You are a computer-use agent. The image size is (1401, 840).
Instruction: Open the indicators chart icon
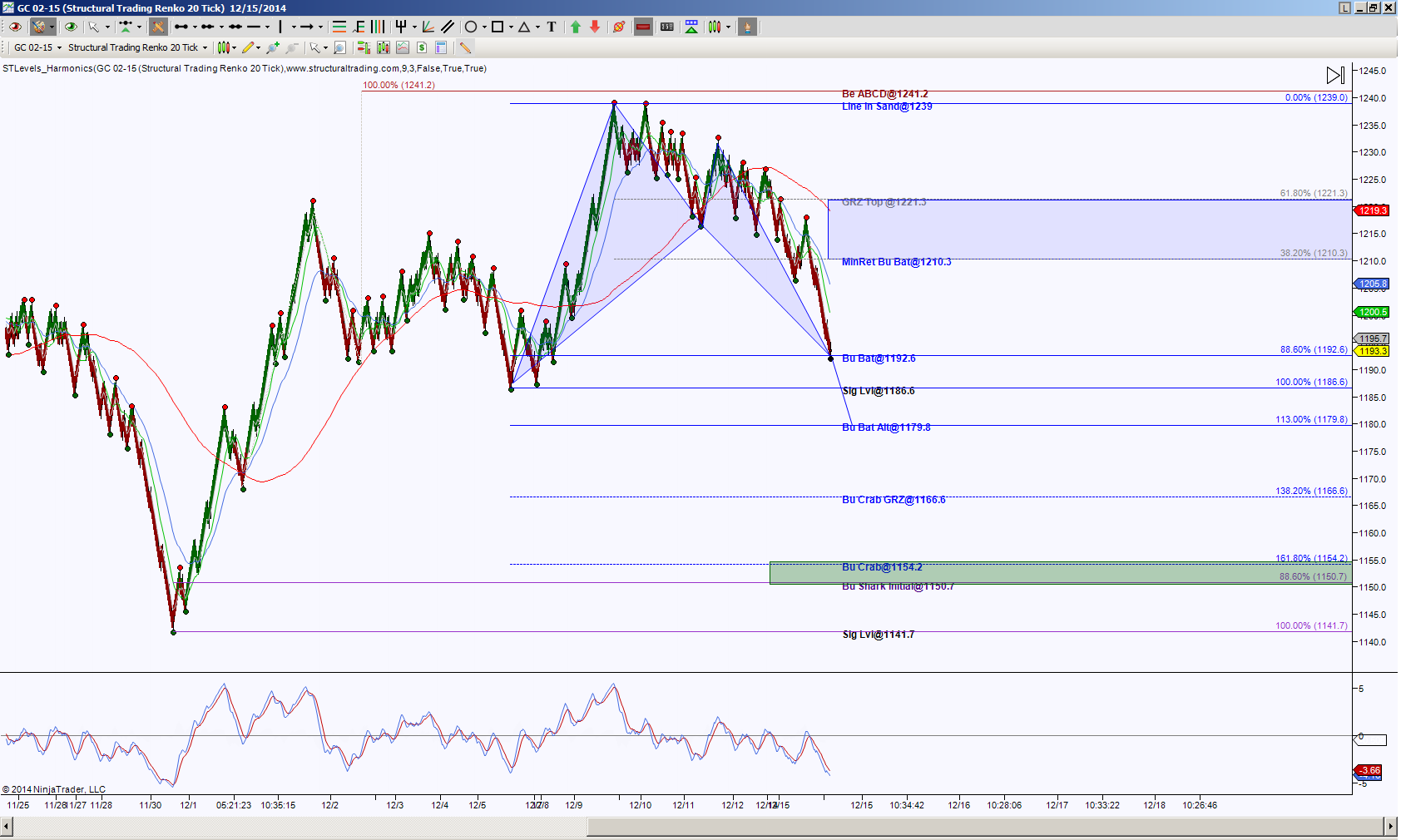tap(403, 47)
